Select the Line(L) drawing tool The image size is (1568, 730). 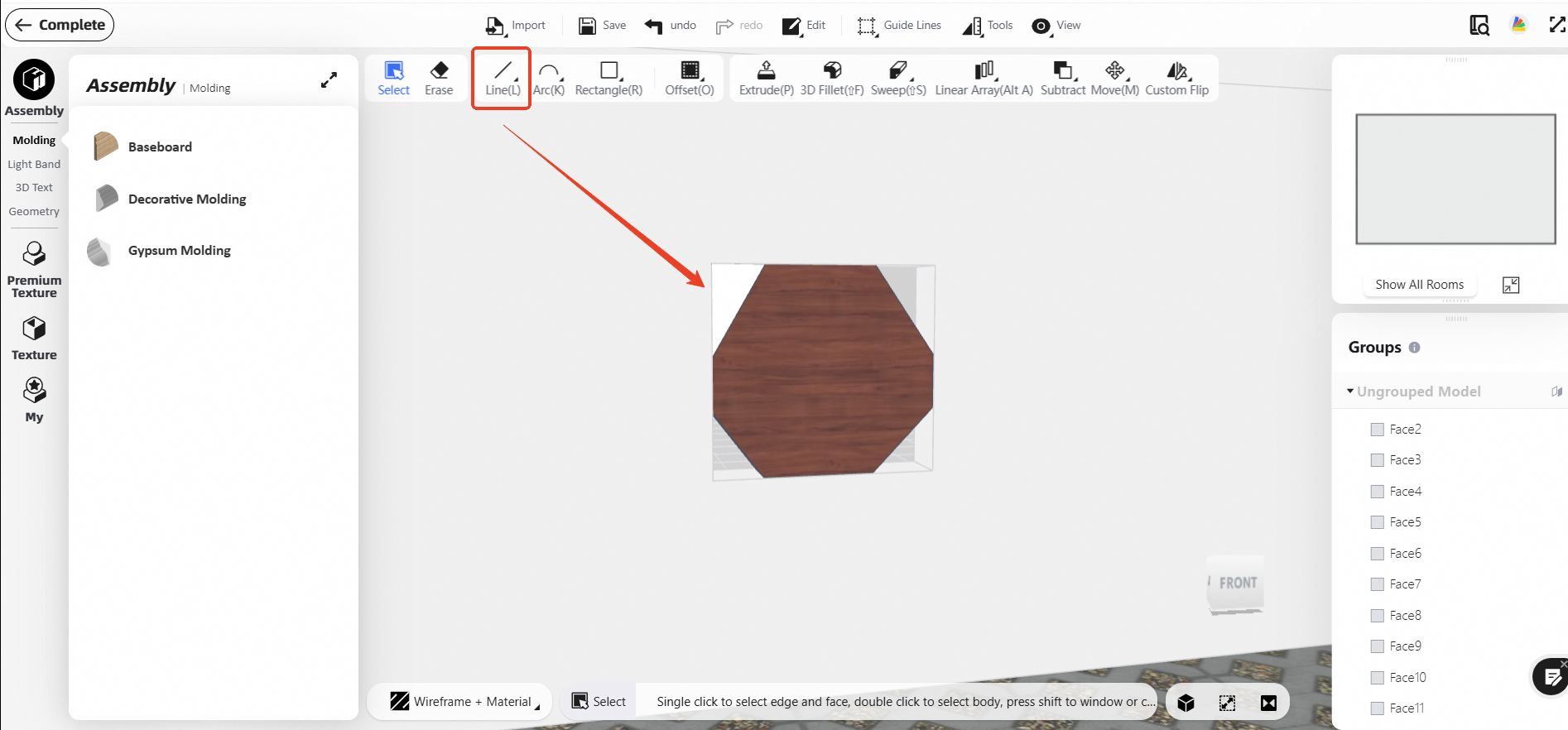(503, 79)
